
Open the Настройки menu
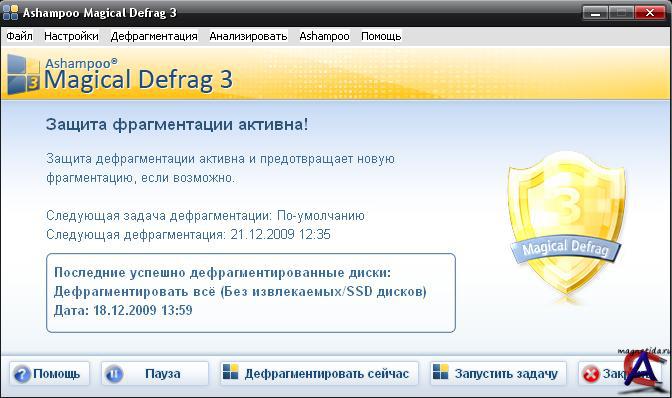(71, 36)
